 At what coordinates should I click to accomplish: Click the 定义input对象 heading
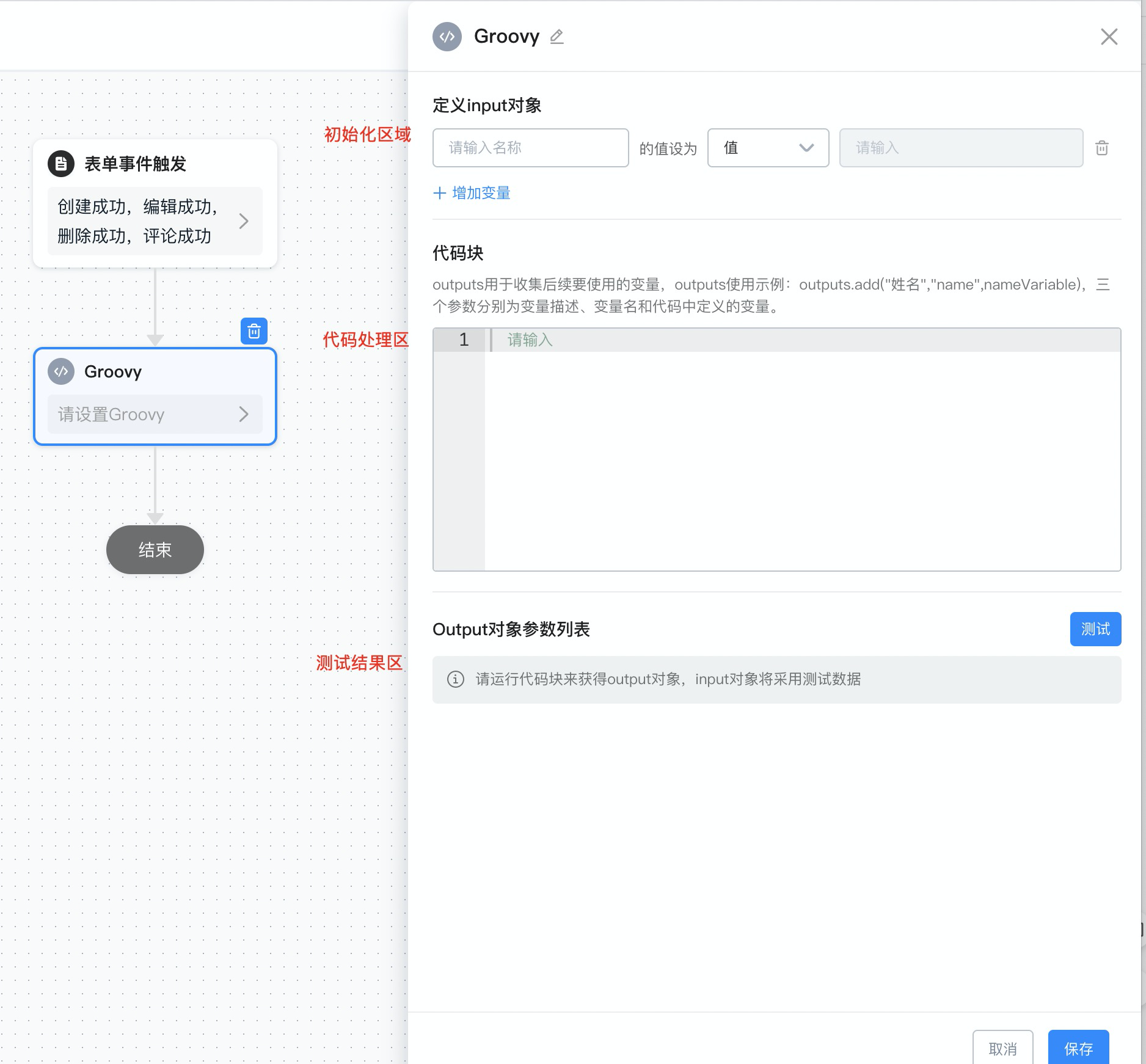coord(487,105)
